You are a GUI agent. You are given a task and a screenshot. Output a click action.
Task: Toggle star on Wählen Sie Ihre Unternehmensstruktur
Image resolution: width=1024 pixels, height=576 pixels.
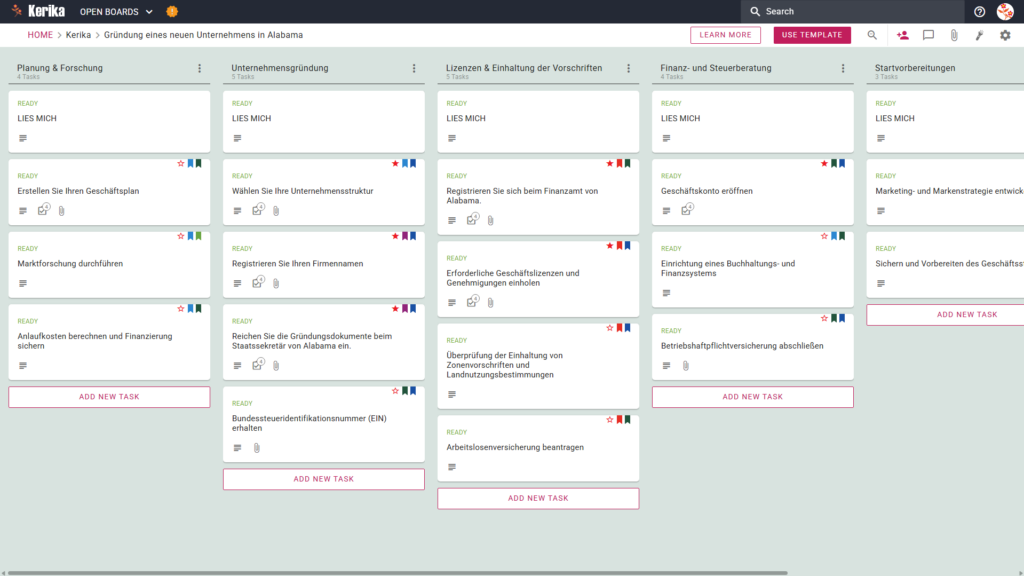click(395, 163)
